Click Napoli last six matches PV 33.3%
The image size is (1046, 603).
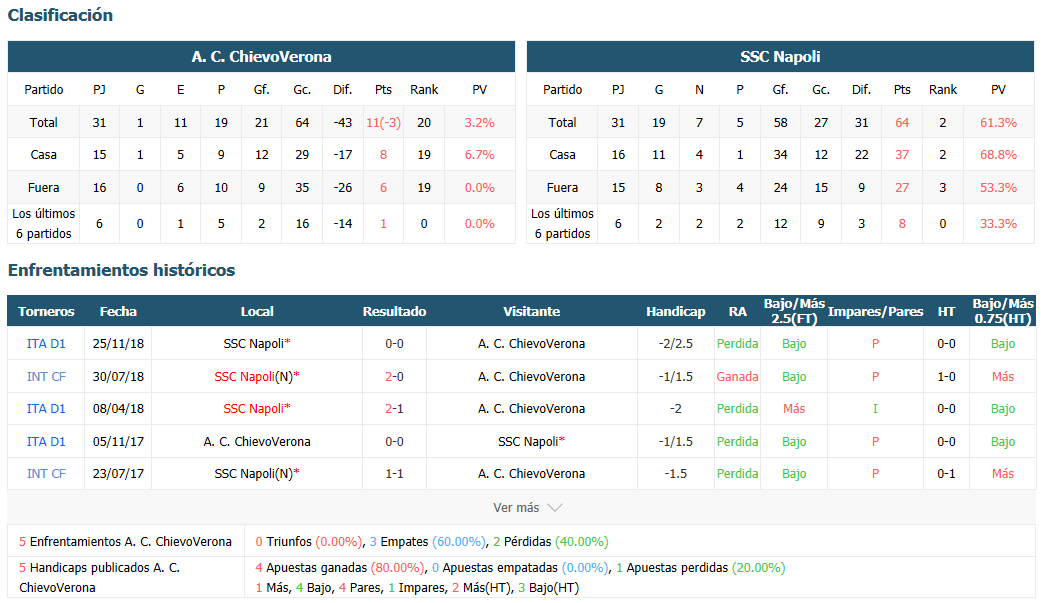[998, 223]
